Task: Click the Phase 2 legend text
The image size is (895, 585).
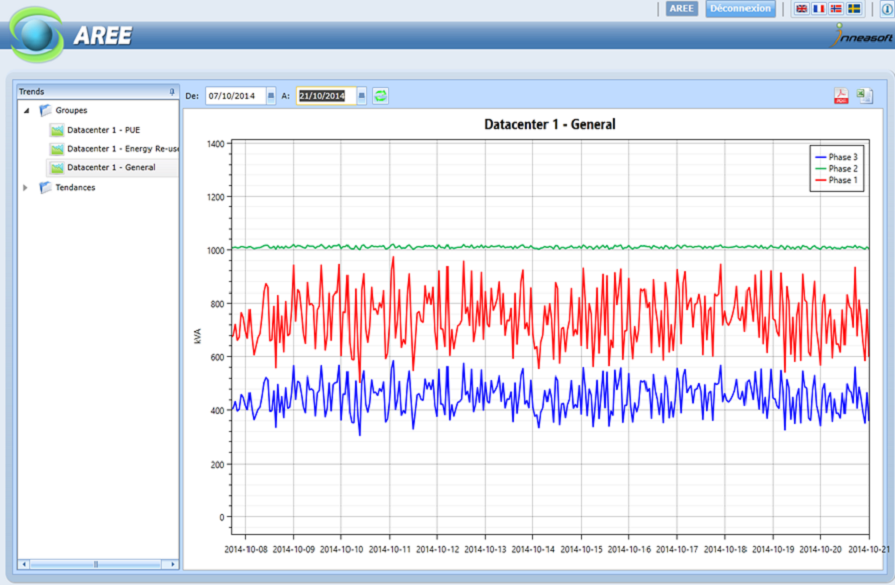Action: click(x=843, y=168)
